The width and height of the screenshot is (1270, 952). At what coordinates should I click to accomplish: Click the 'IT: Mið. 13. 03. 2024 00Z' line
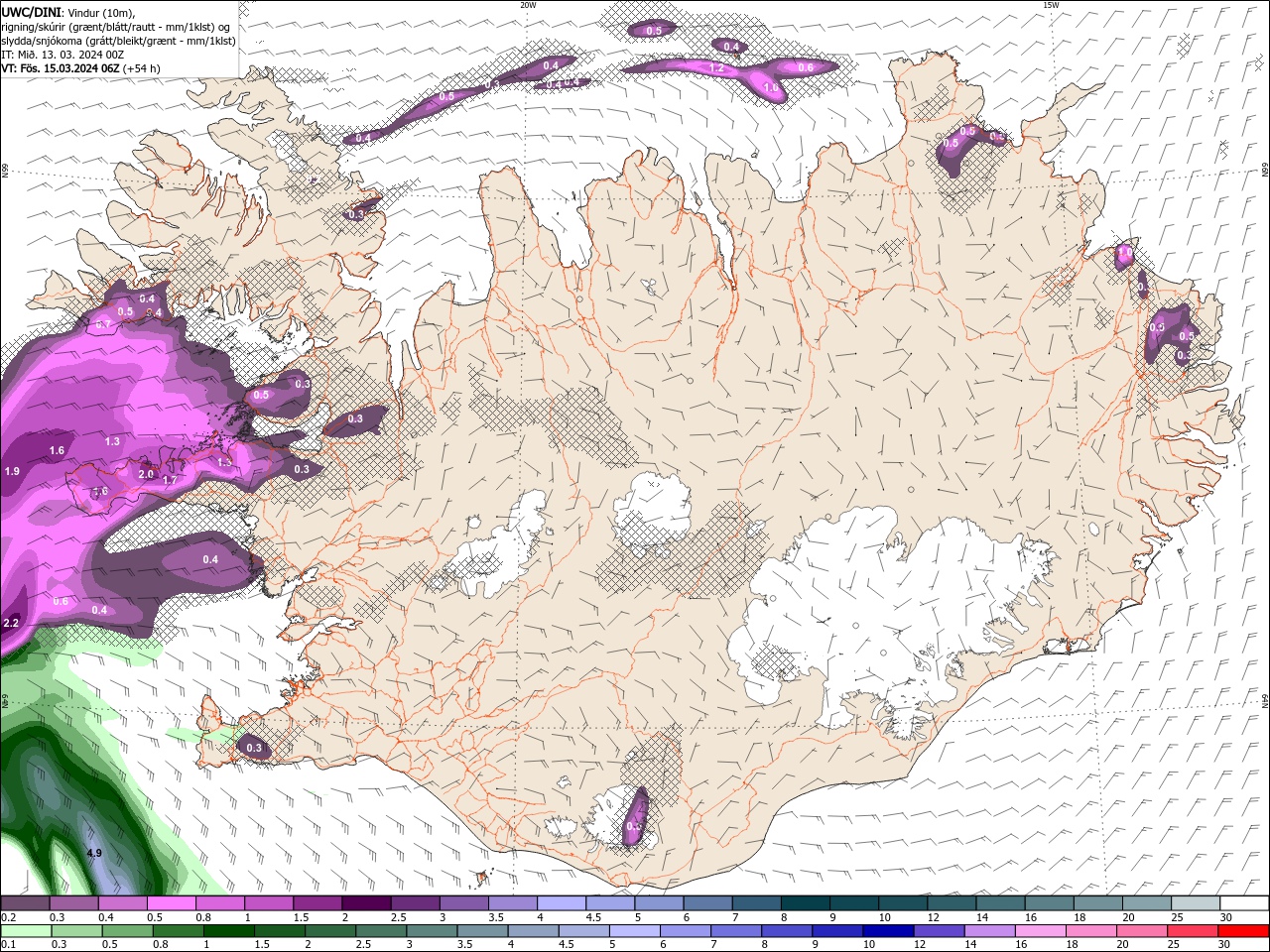62,55
